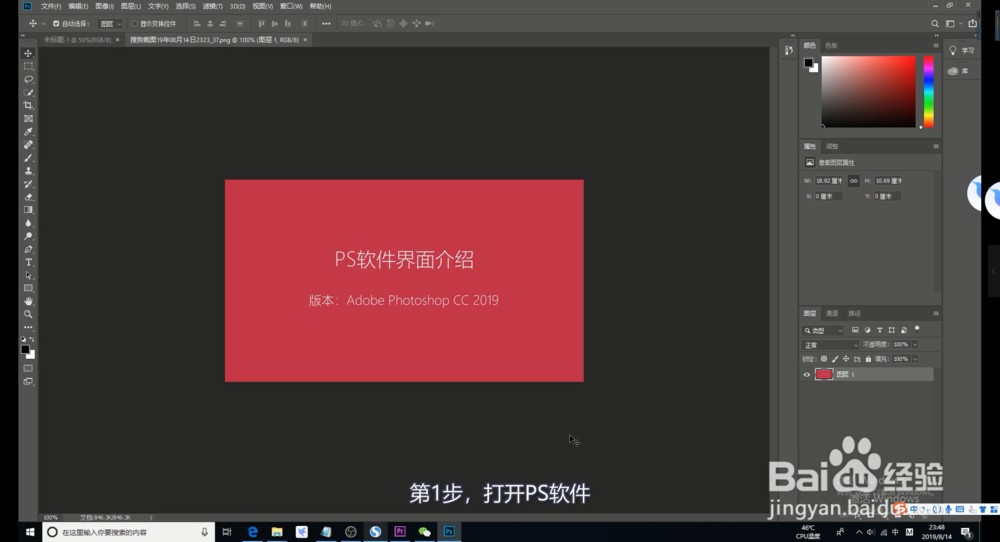The image size is (1000, 542).
Task: Toggle lock position
Action: coord(846,359)
